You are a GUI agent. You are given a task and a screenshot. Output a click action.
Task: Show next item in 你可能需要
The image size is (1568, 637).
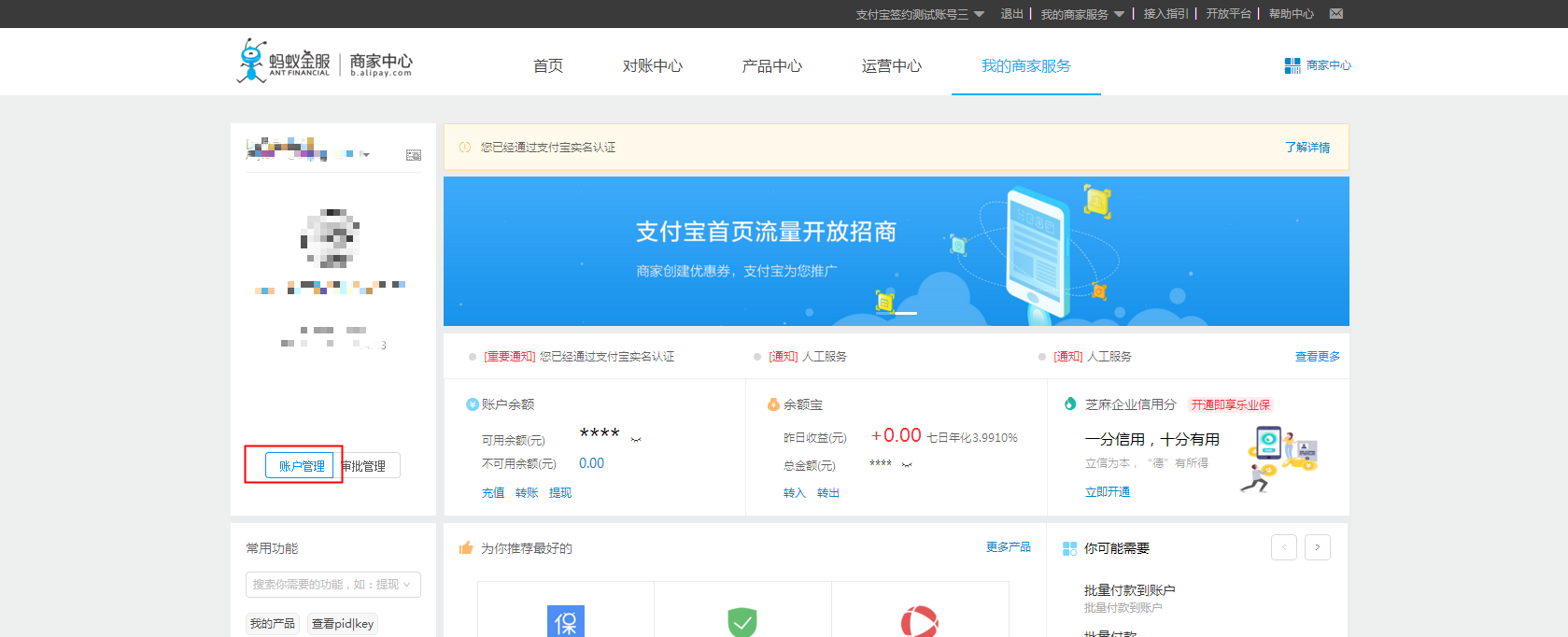point(1318,547)
